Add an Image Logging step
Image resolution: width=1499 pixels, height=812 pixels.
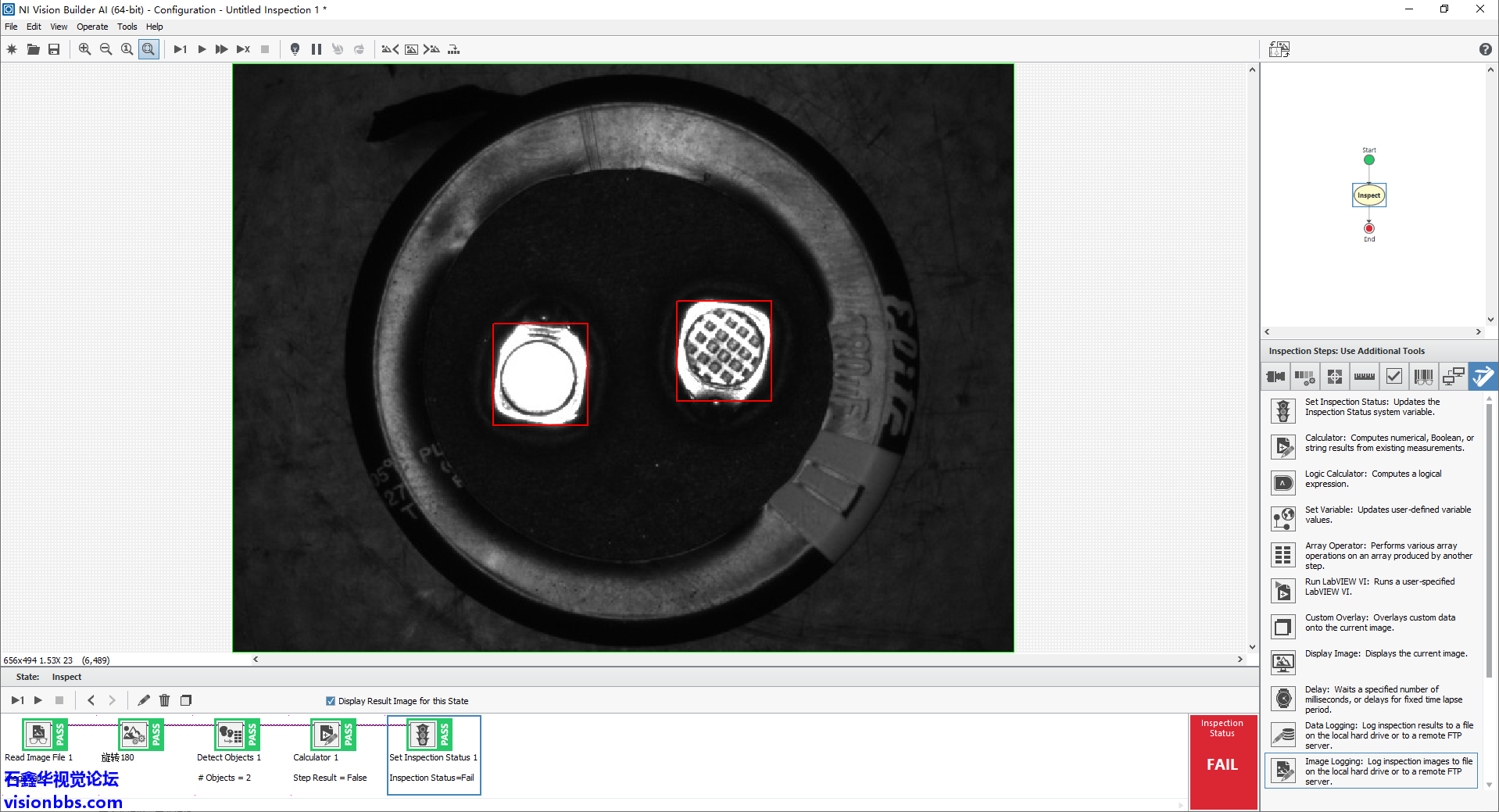pos(1372,771)
